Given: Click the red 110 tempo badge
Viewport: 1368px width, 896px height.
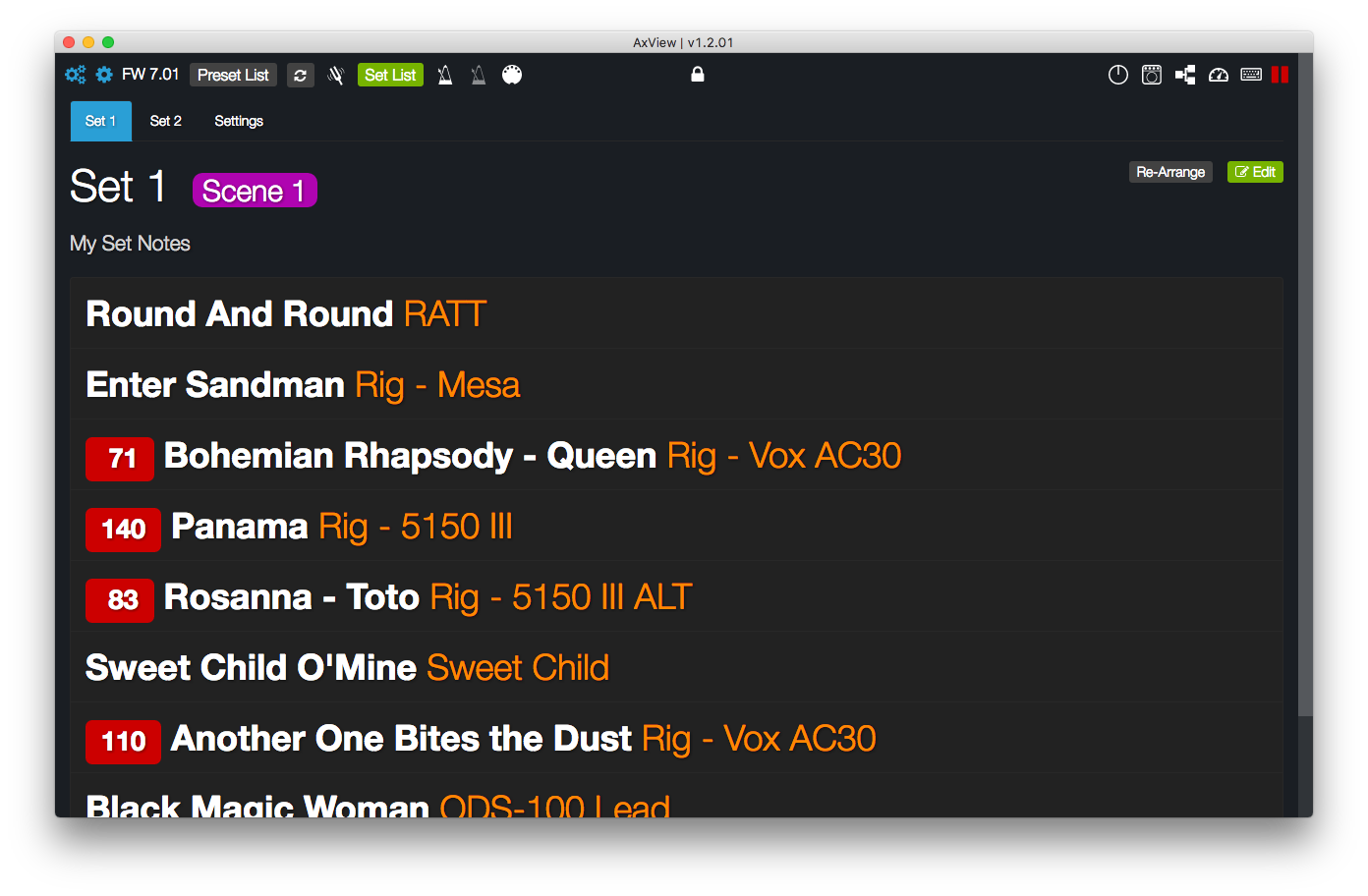Looking at the screenshot, I should (123, 742).
